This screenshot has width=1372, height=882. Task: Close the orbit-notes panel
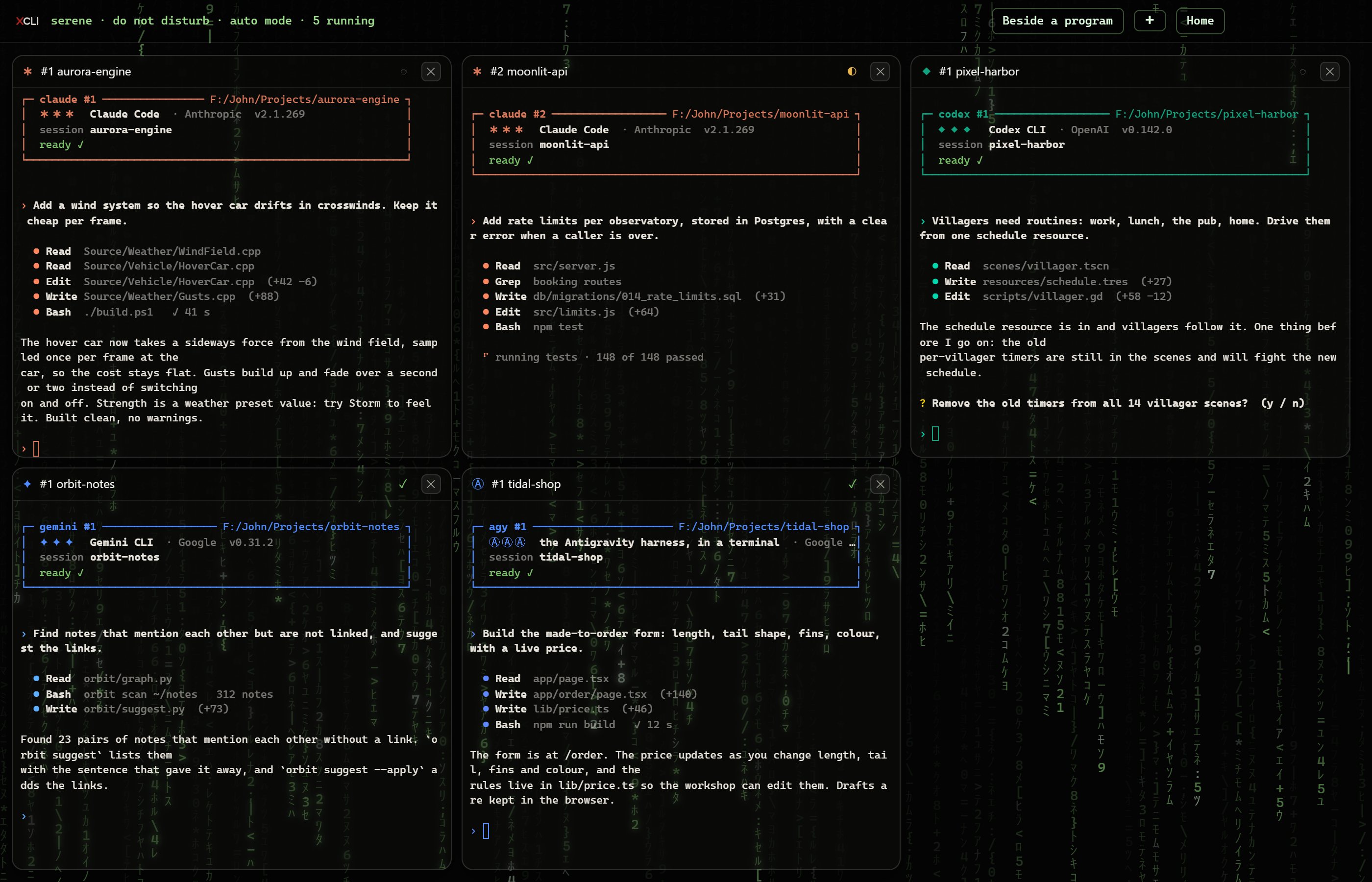(431, 485)
